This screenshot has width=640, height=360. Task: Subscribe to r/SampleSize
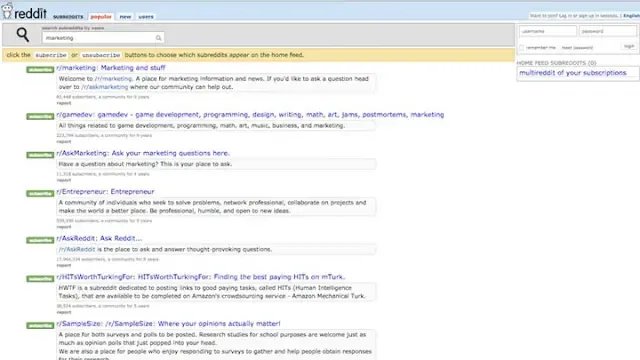(40, 326)
